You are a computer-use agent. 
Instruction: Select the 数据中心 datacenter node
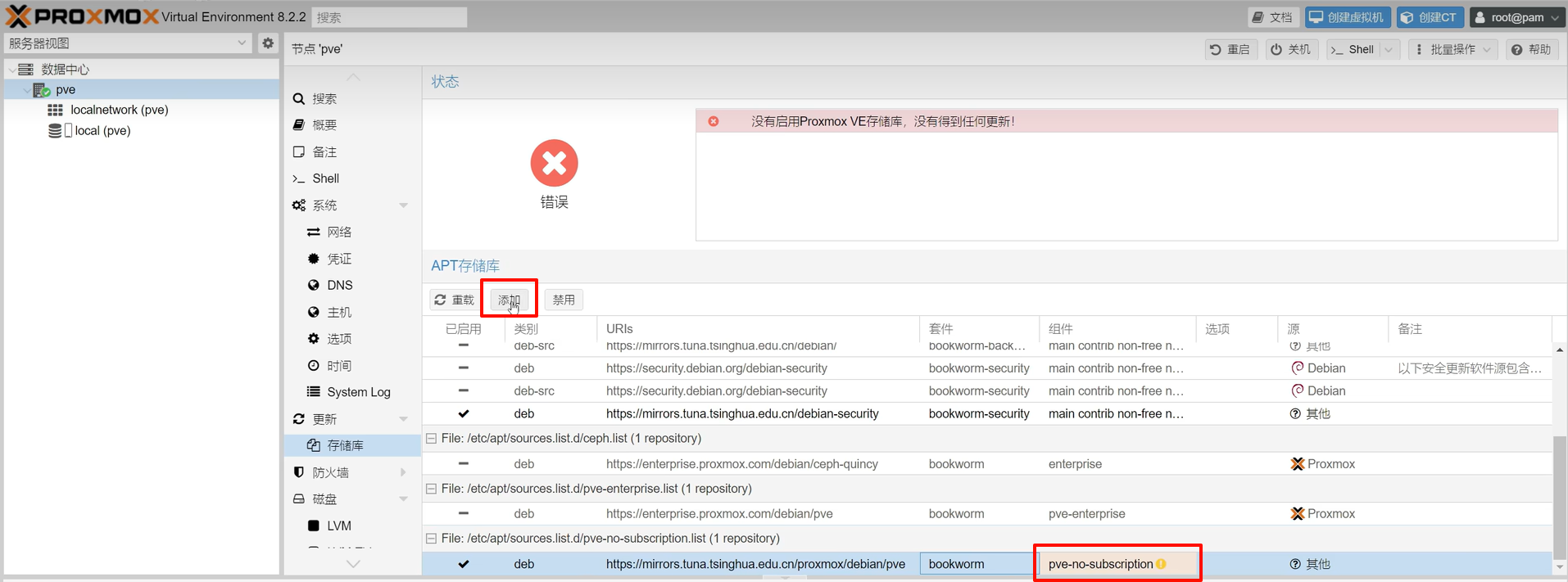[x=66, y=70]
